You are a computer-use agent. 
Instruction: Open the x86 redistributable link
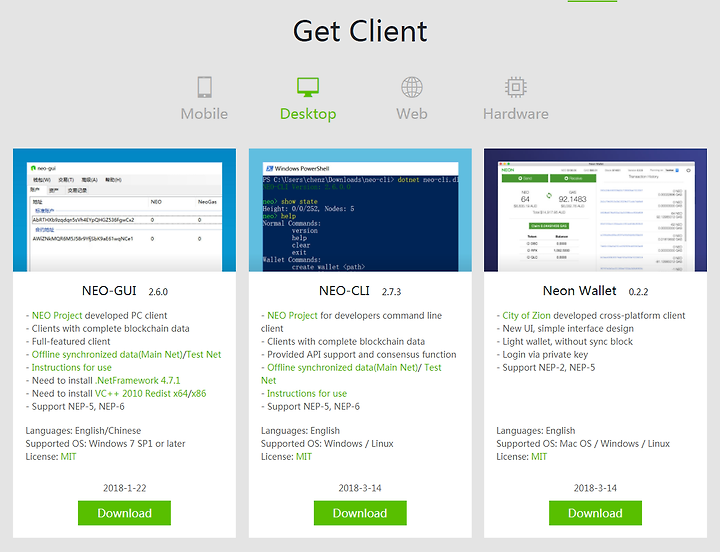click(x=198, y=394)
